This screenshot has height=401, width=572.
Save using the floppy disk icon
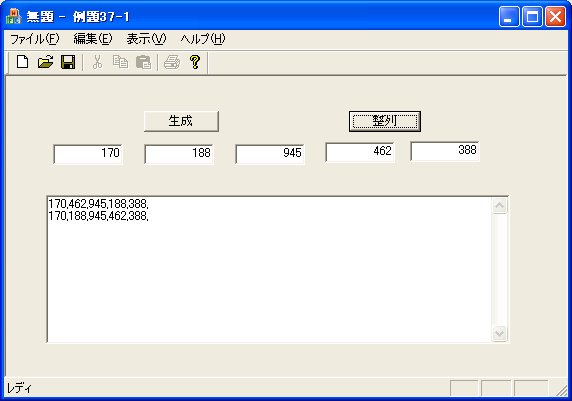click(x=68, y=62)
